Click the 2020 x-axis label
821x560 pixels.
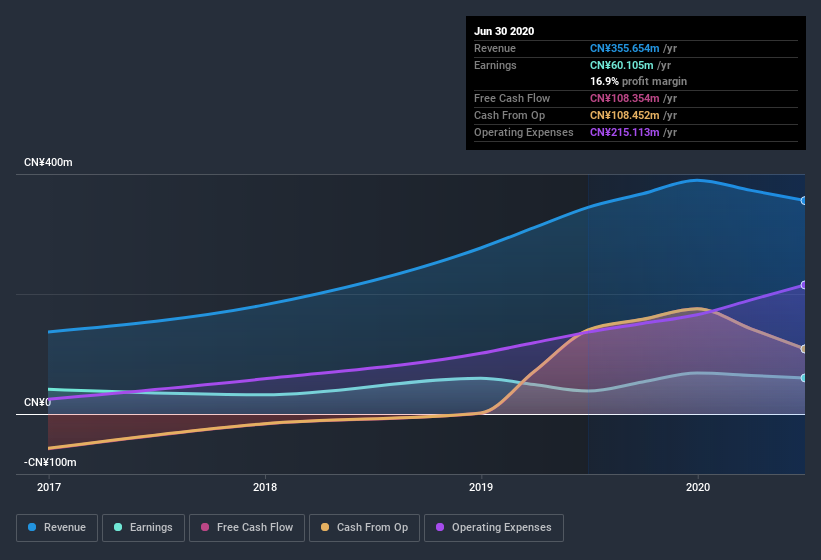tap(698, 487)
